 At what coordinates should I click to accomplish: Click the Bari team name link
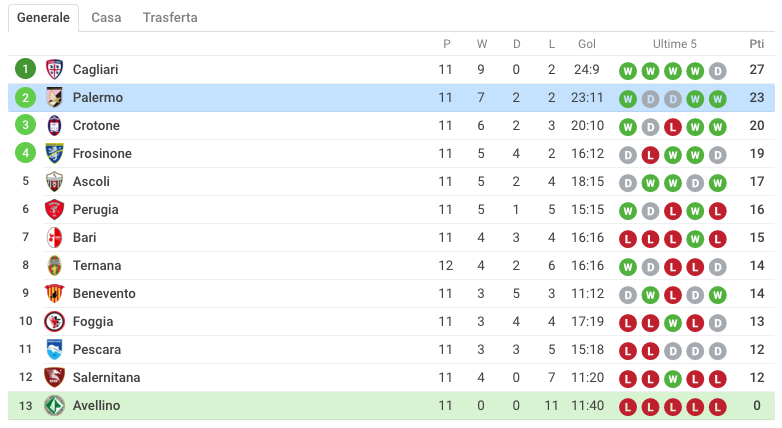(x=84, y=237)
